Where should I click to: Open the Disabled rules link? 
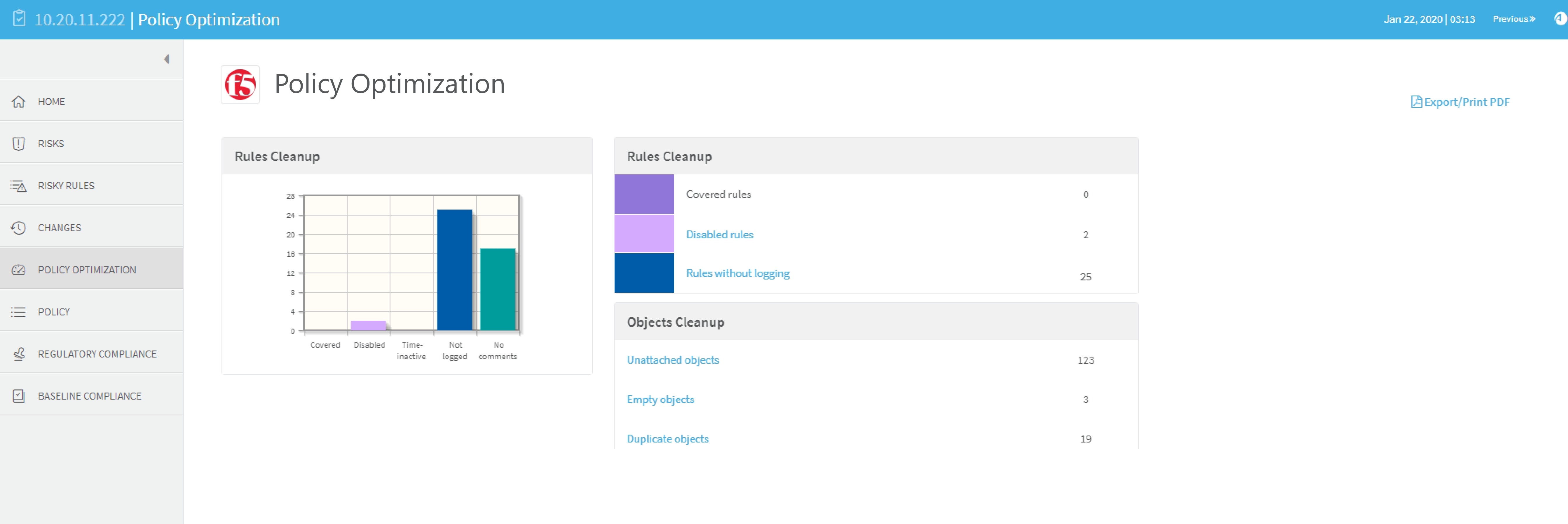coord(719,235)
